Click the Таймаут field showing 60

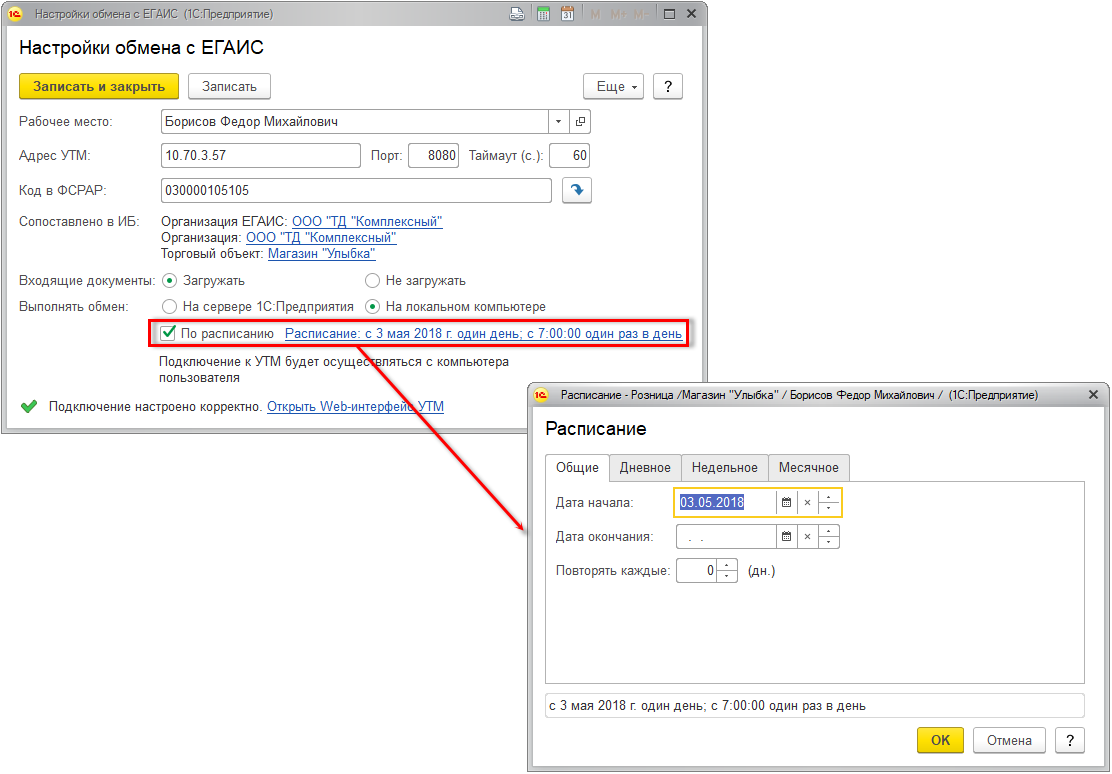tap(569, 155)
